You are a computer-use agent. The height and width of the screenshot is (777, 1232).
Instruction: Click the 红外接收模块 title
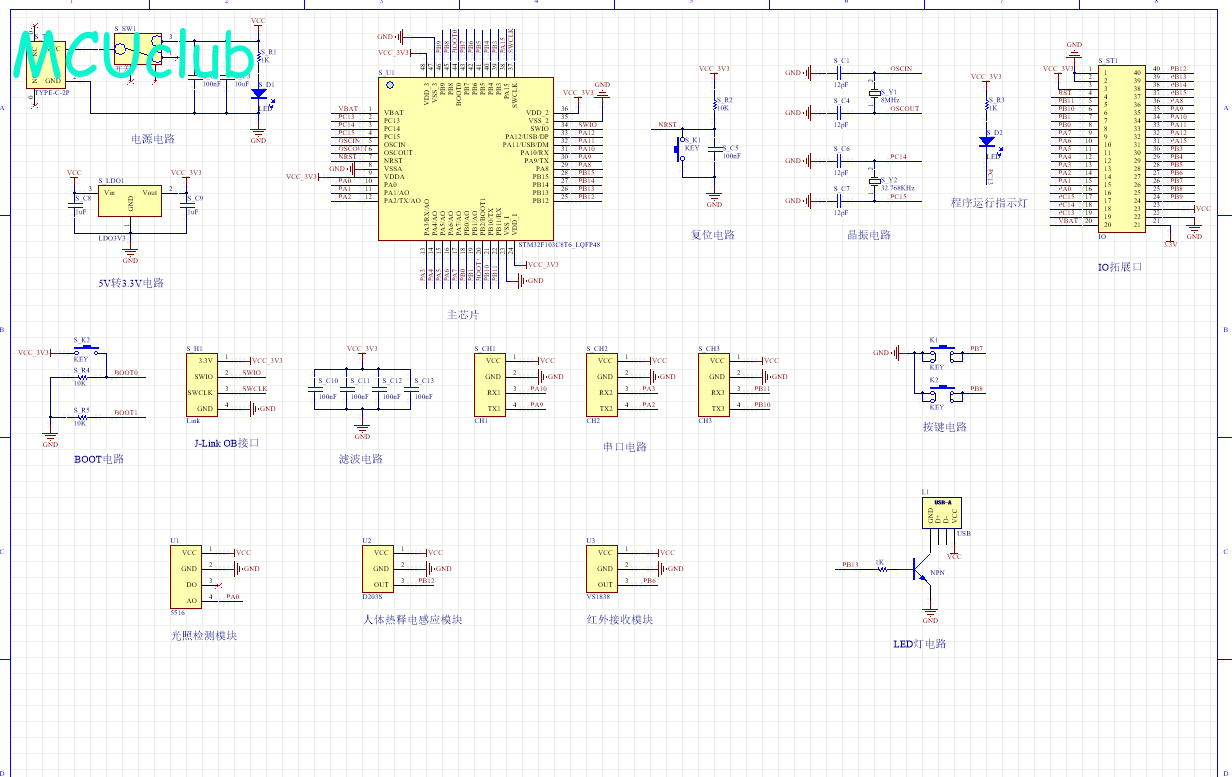[x=620, y=619]
